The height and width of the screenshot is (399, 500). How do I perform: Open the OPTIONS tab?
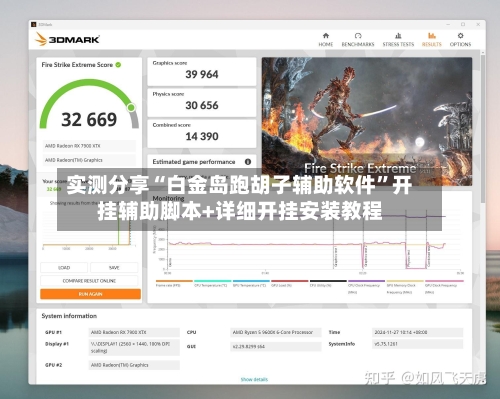[x=460, y=40]
